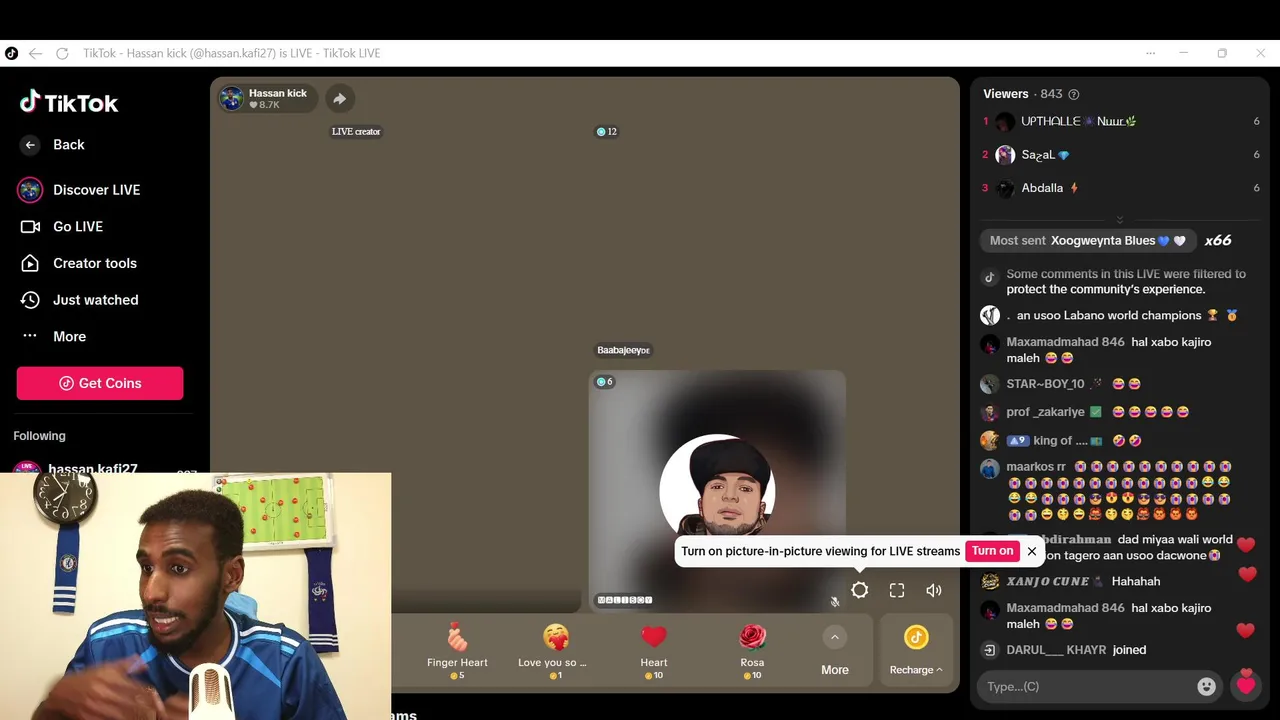Mute the stream volume
Viewport: 1280px width, 720px height.
[934, 591]
